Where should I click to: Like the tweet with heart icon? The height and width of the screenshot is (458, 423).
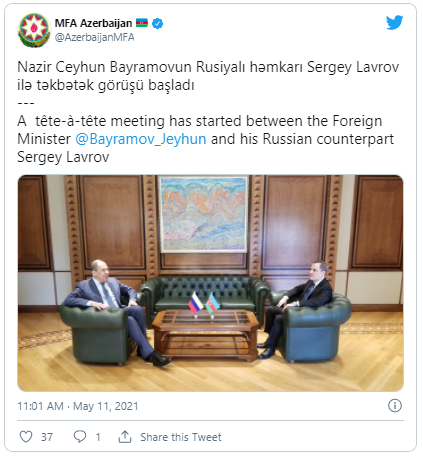tap(26, 437)
